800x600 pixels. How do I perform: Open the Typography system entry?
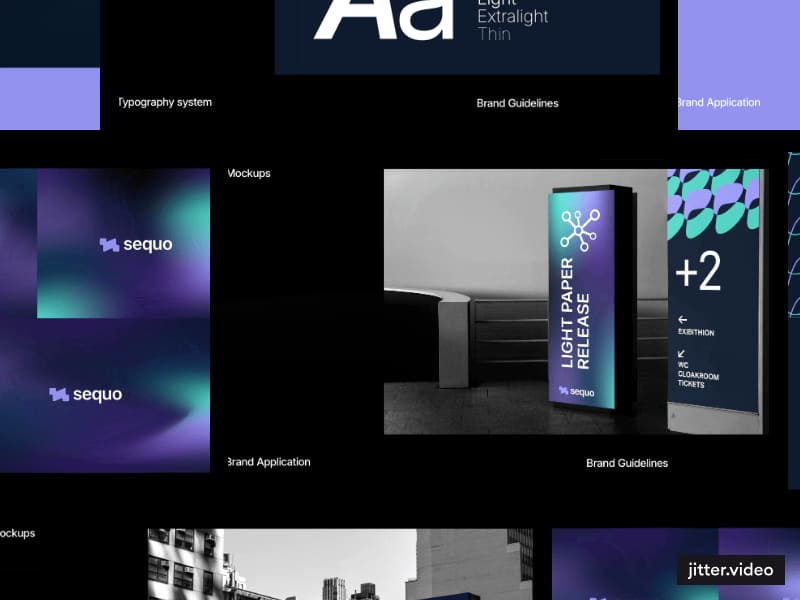[x=165, y=101]
